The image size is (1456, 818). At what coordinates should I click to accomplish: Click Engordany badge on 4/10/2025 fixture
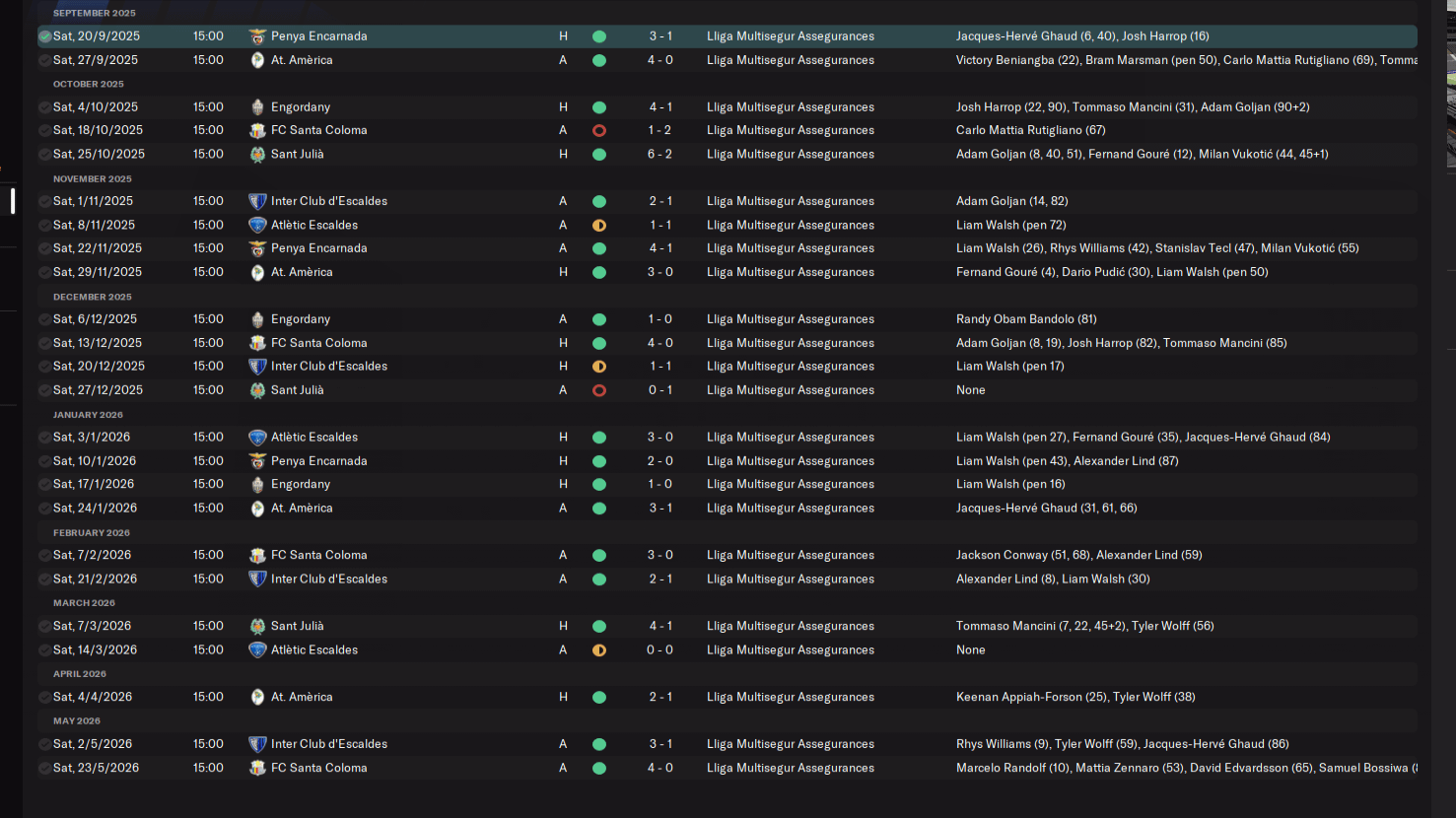pos(257,107)
